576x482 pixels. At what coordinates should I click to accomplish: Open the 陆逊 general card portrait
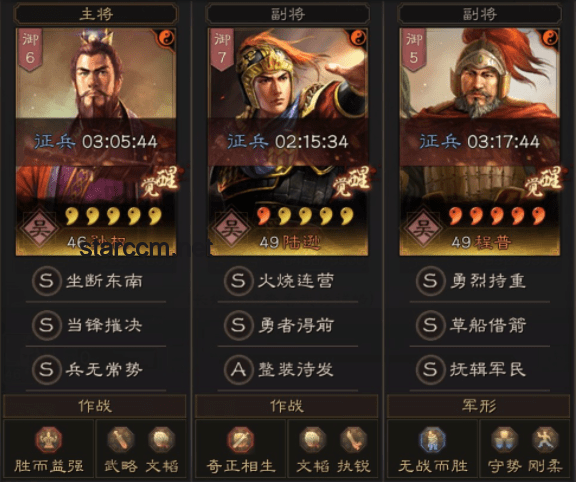pyautogui.click(x=288, y=142)
